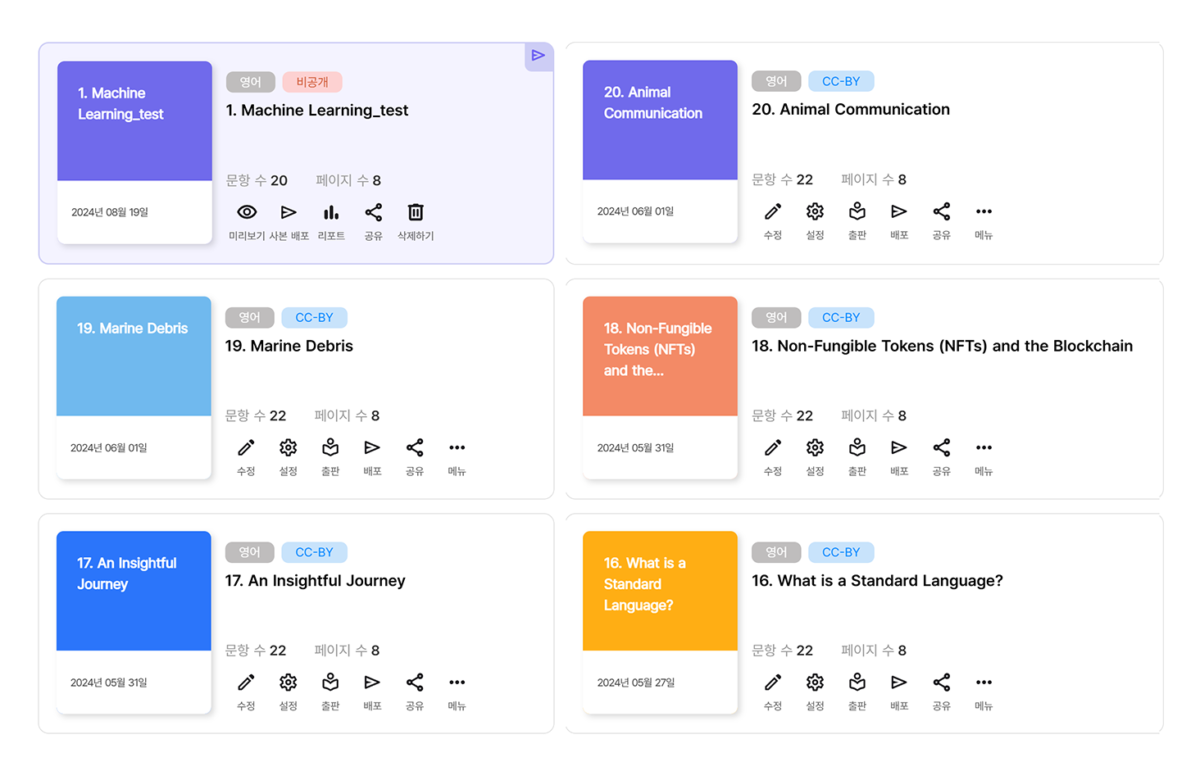
Task: Click the blue thumbnail of Marine Debris
Action: 133,355
